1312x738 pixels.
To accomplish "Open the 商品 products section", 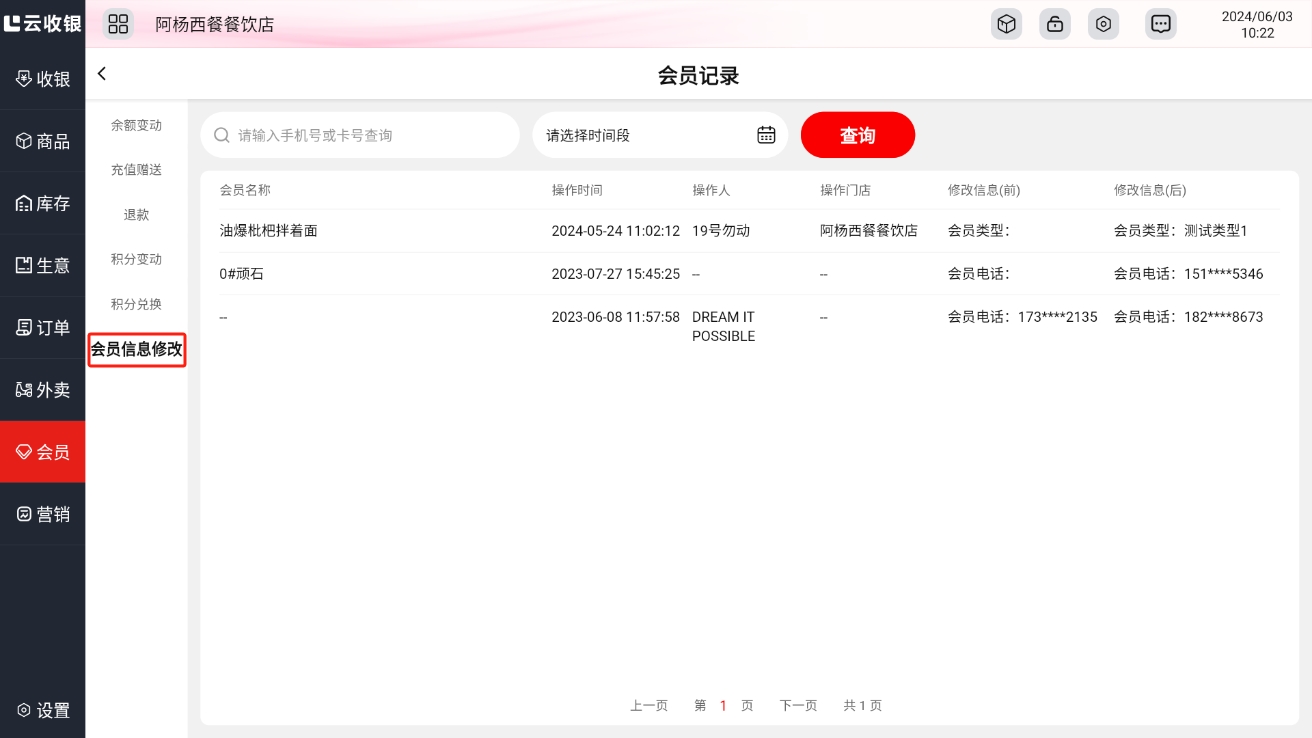I will (43, 141).
